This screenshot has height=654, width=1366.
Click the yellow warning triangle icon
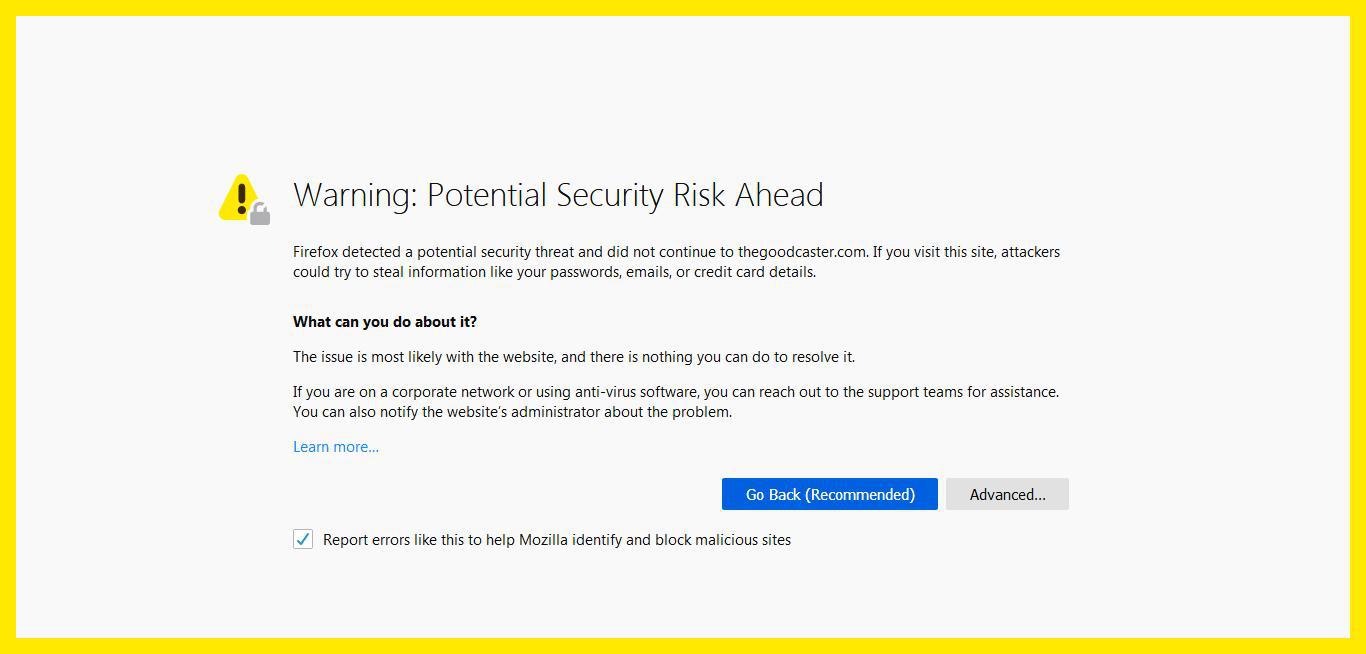[240, 196]
